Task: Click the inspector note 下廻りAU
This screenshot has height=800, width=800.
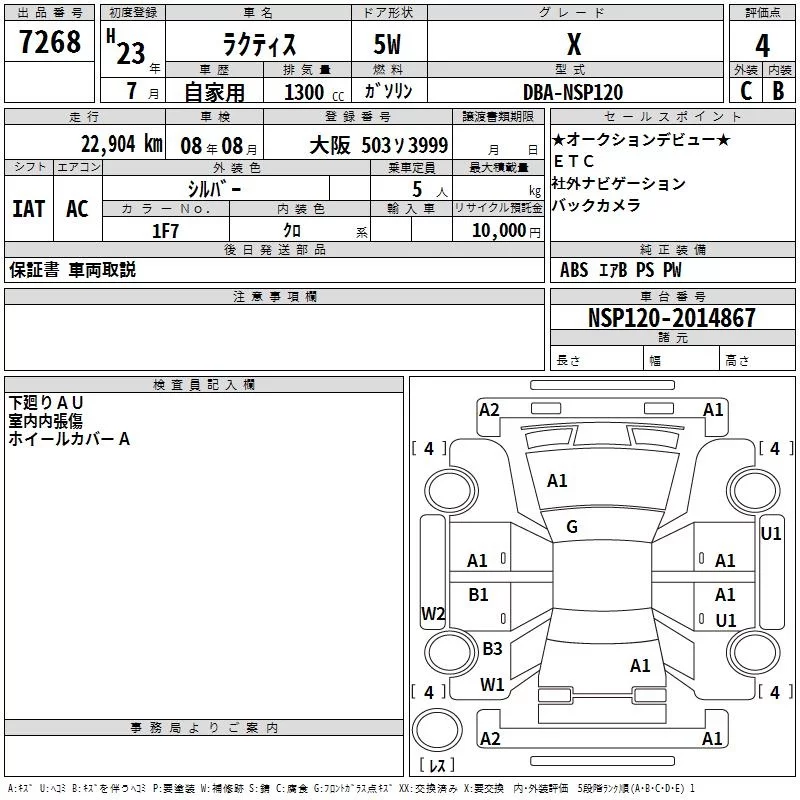Action: tap(46, 403)
